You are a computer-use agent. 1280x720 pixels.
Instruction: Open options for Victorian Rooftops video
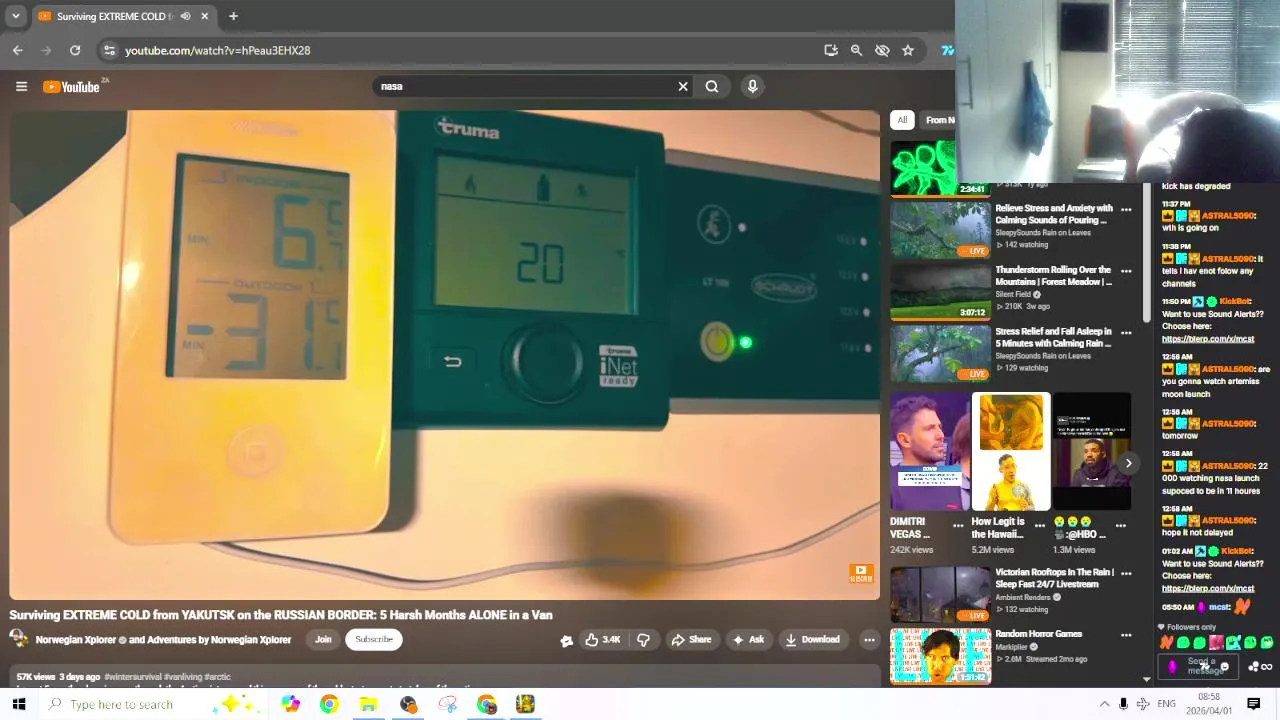click(1126, 574)
